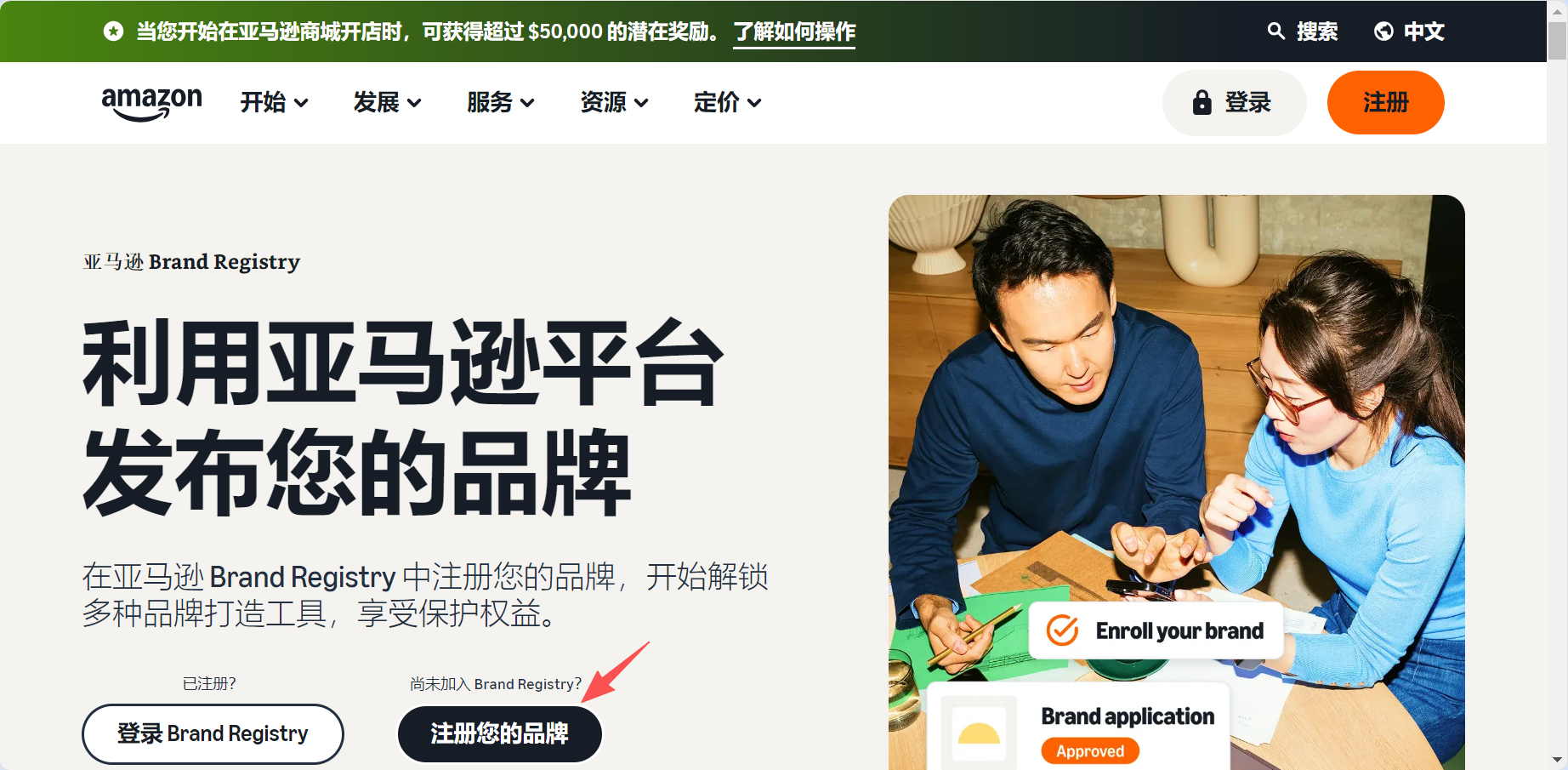
Task: Open the 服务 menu chevron
Action: (x=527, y=103)
